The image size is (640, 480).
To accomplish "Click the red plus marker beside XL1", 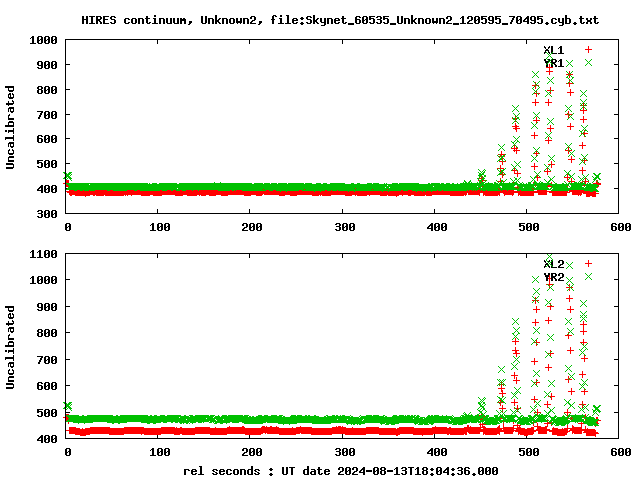I will coord(588,50).
